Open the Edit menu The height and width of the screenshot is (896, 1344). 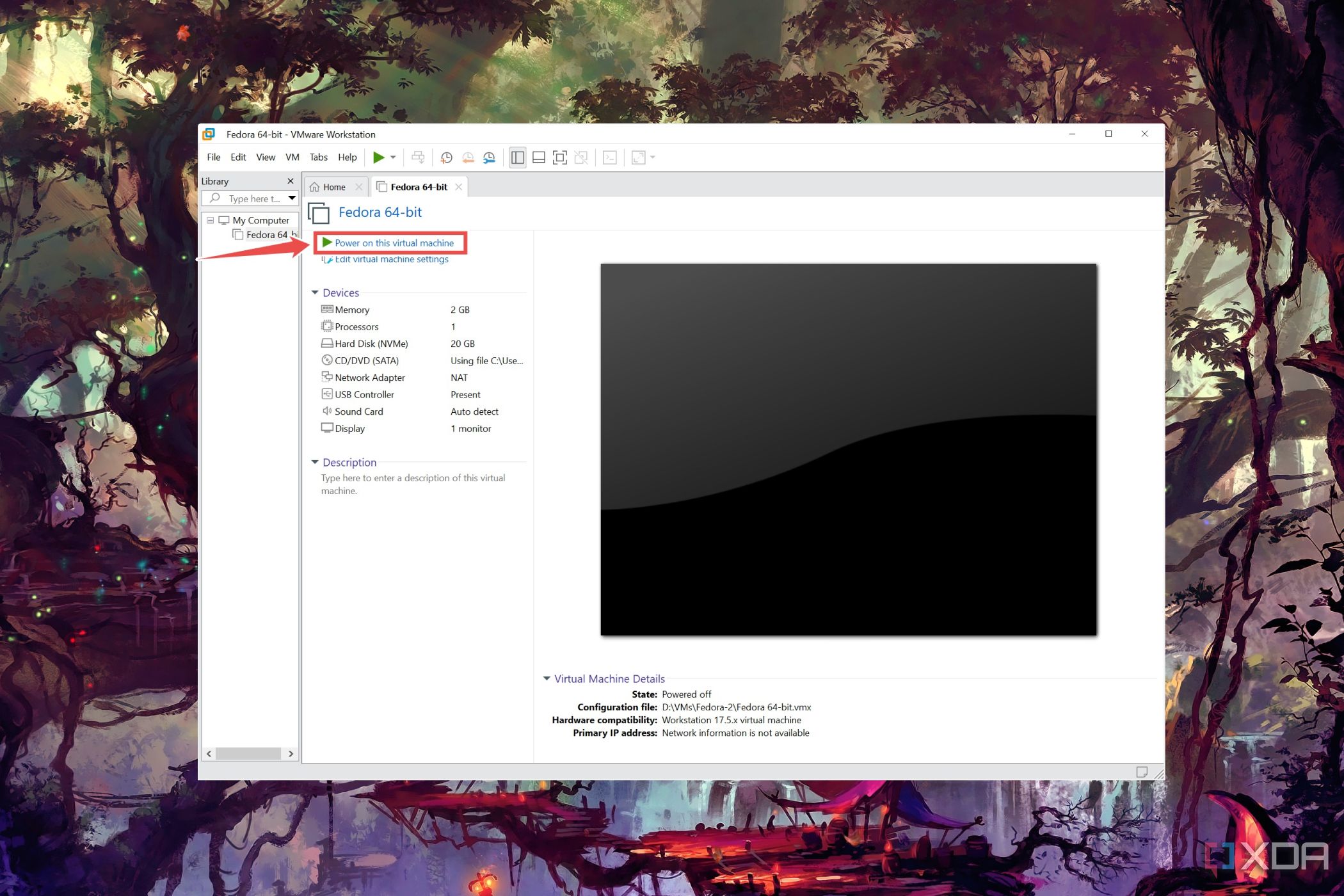point(238,157)
